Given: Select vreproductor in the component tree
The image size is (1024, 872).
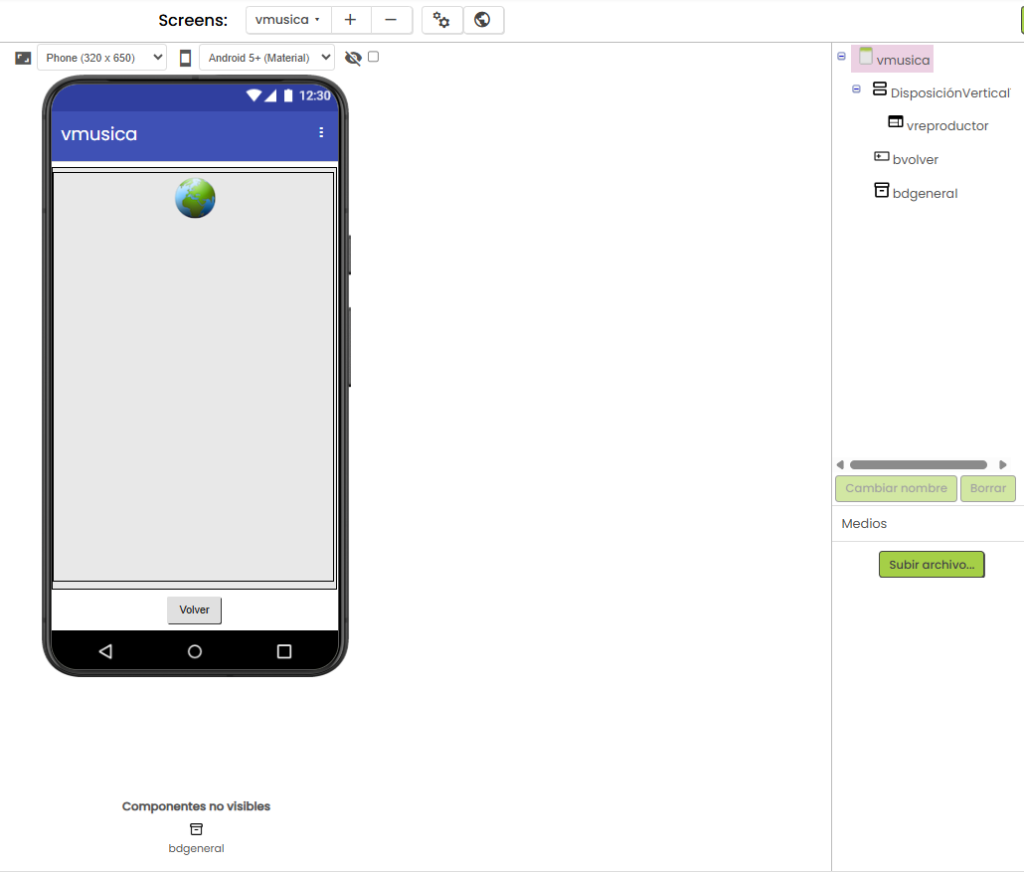Looking at the screenshot, I should pos(946,126).
